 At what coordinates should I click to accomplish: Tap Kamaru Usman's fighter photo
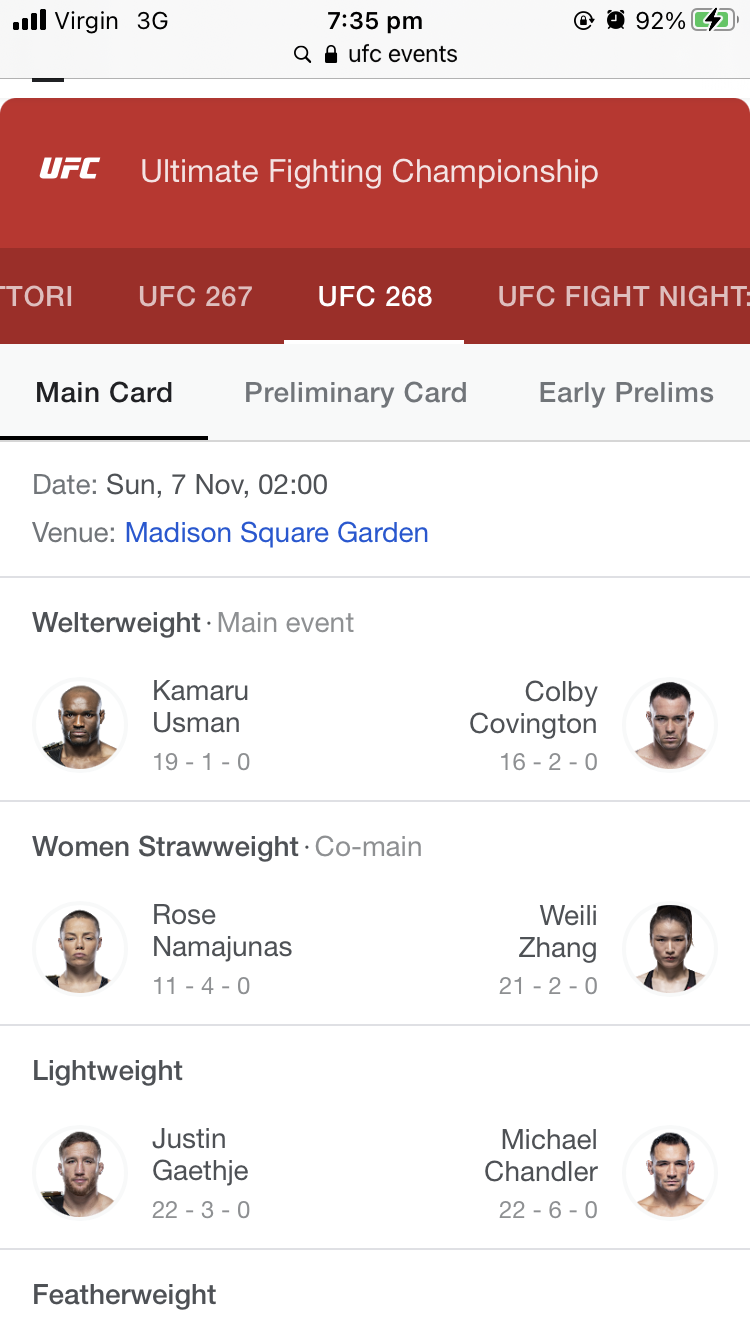click(x=80, y=725)
